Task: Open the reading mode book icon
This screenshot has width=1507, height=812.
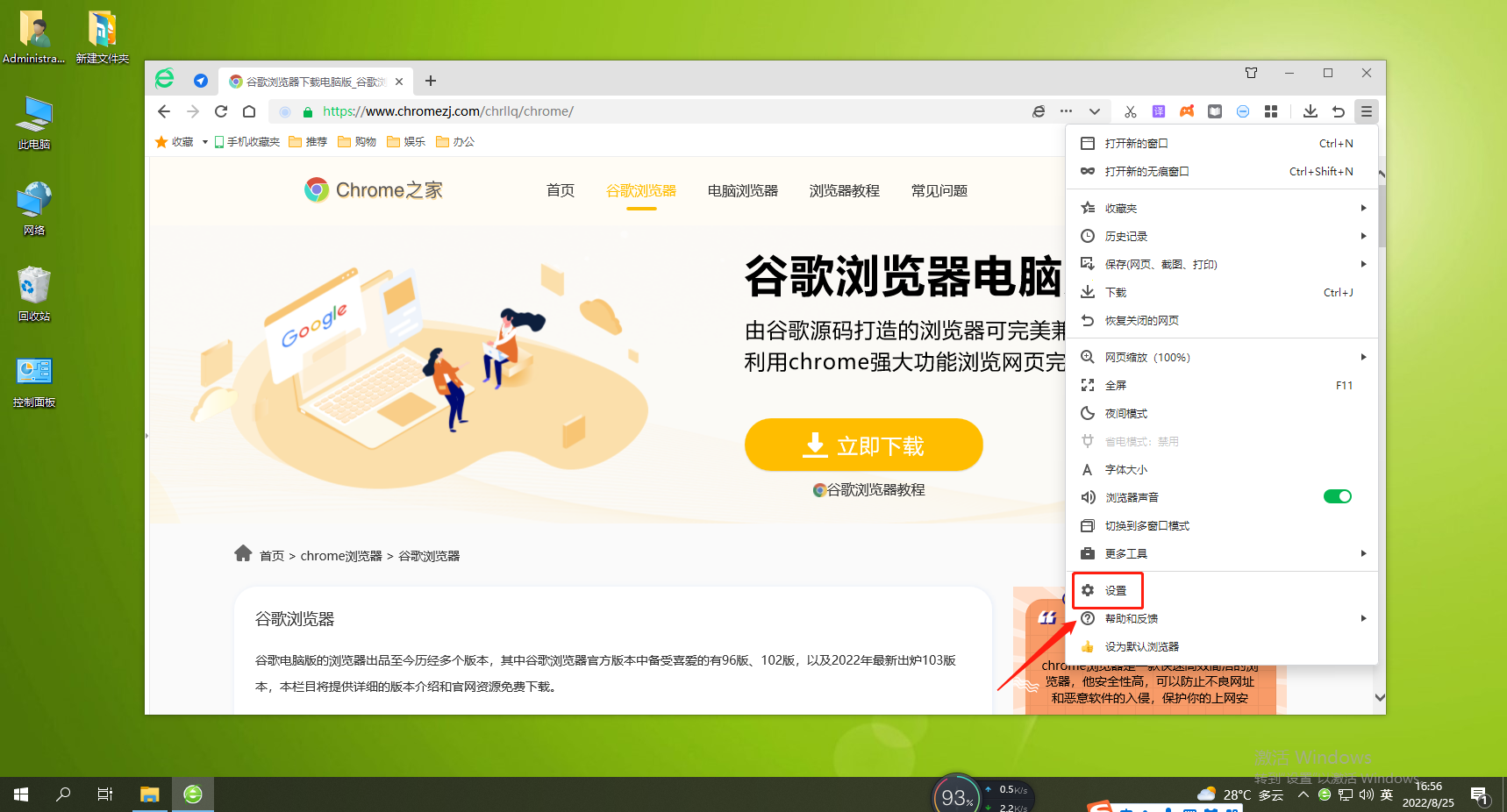Action: pyautogui.click(x=1215, y=111)
